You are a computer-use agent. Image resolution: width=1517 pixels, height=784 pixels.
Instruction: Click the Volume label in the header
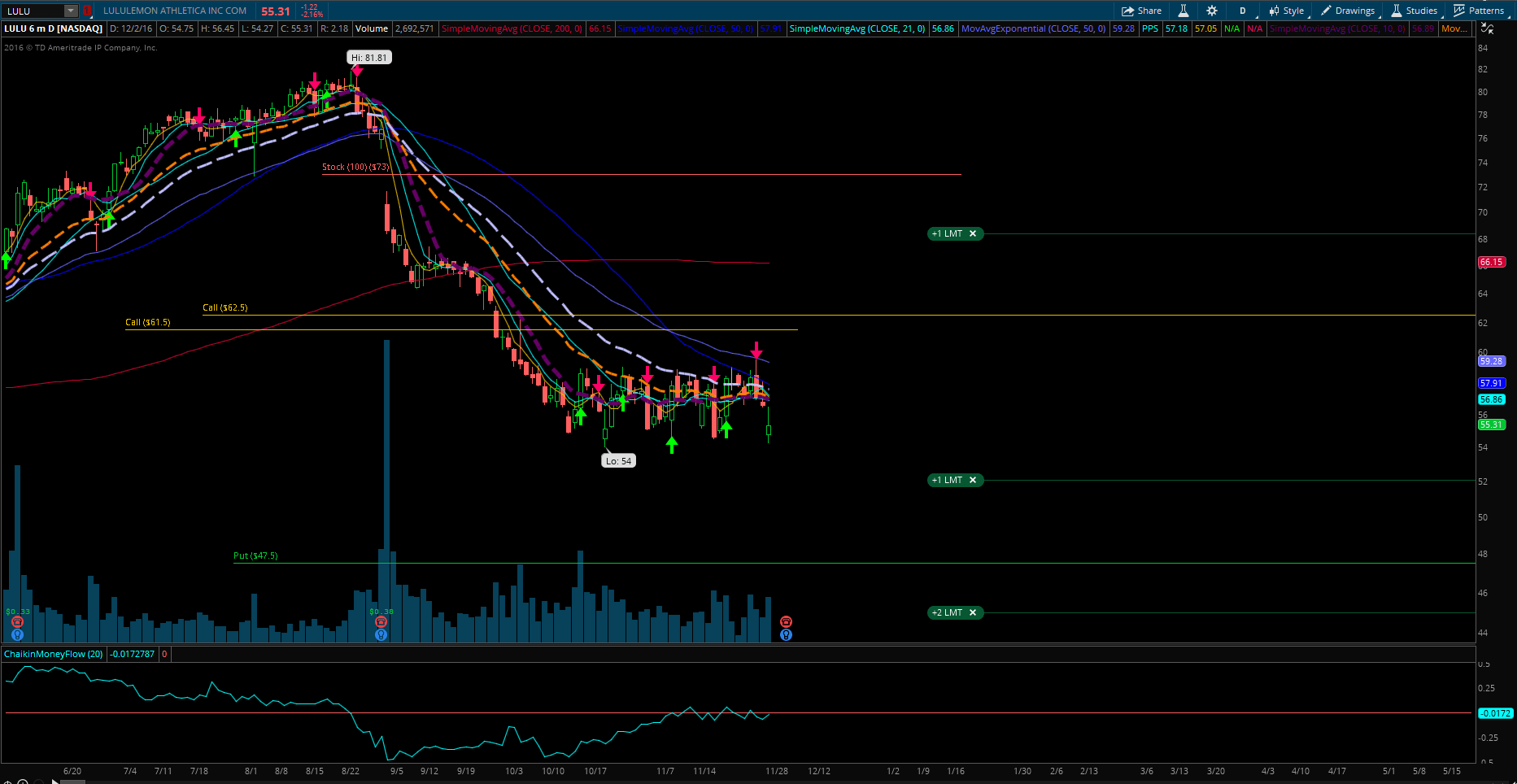372,28
